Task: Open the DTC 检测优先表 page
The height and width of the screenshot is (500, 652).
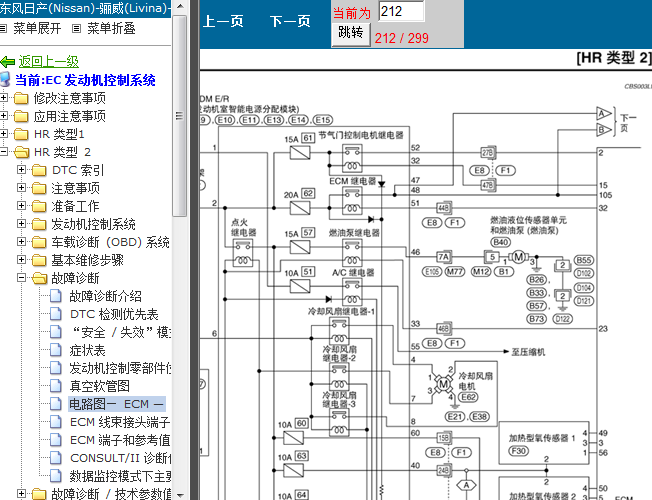Action: 114,314
